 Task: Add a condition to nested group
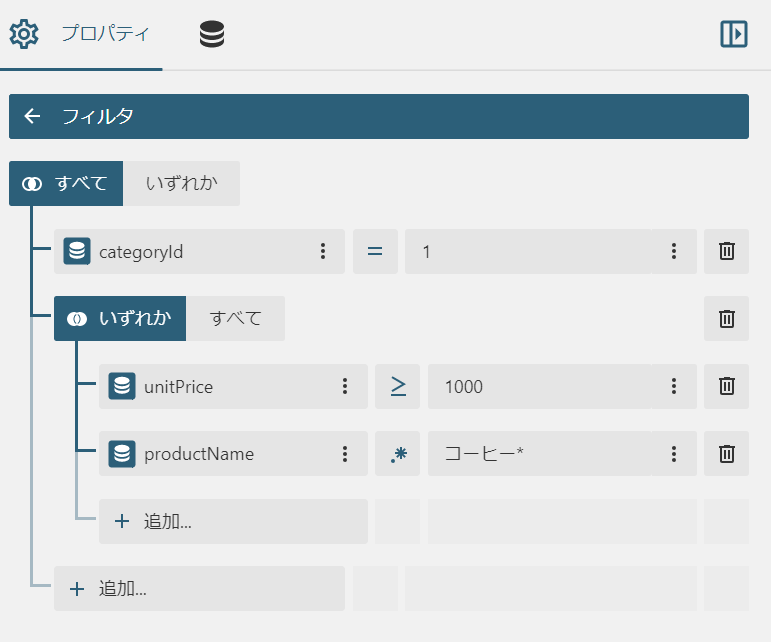click(233, 522)
